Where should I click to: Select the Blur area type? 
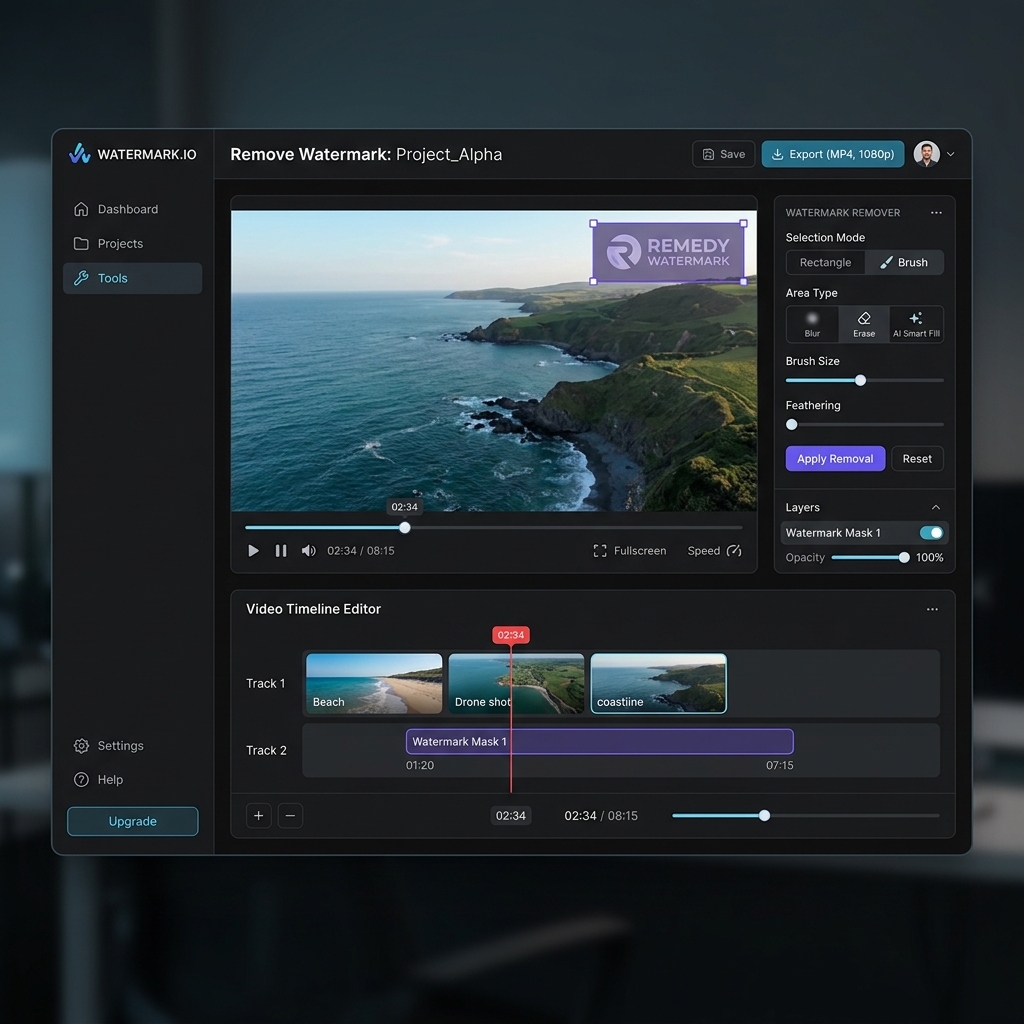click(x=812, y=324)
